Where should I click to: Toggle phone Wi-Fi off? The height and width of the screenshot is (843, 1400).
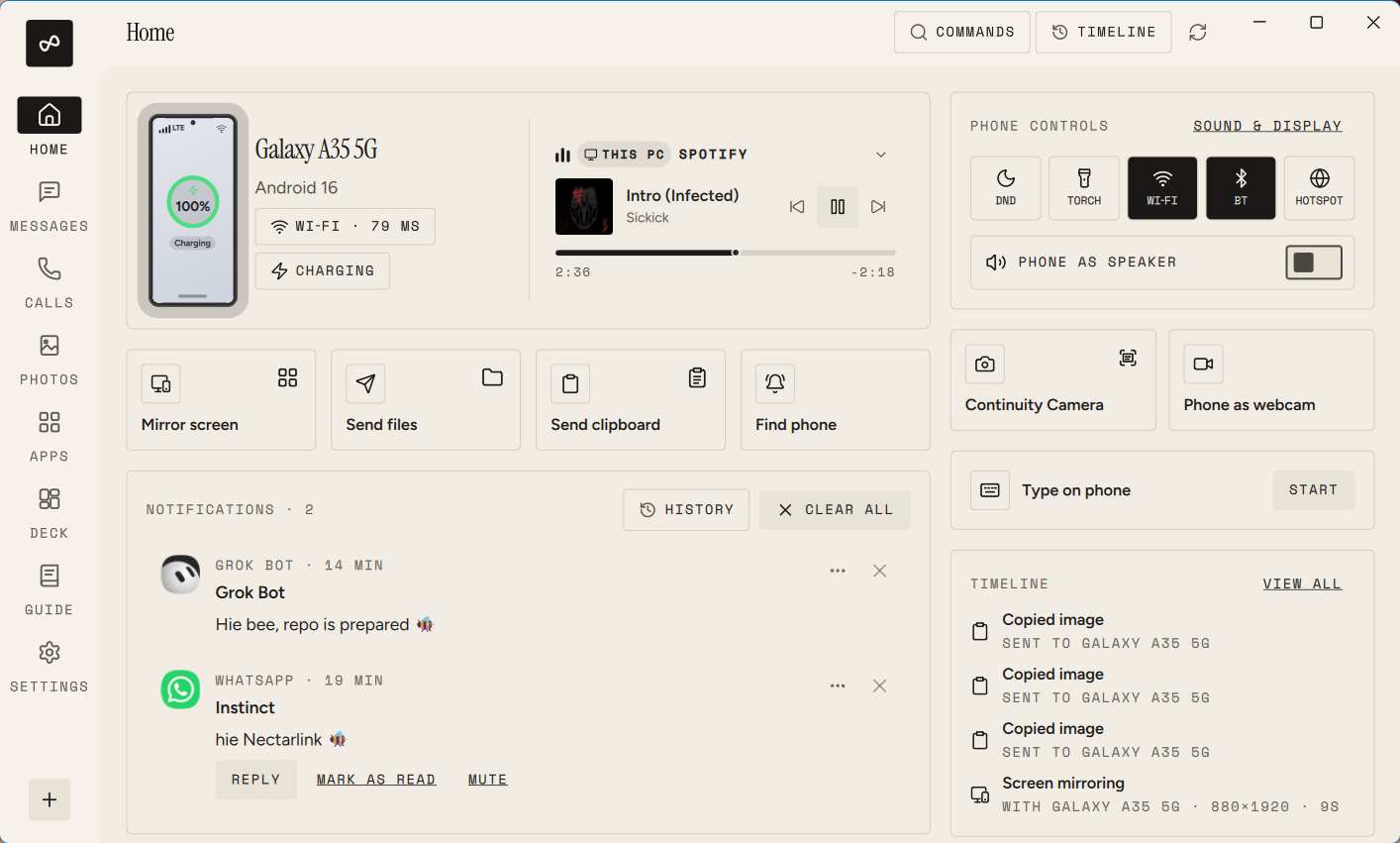(1162, 188)
